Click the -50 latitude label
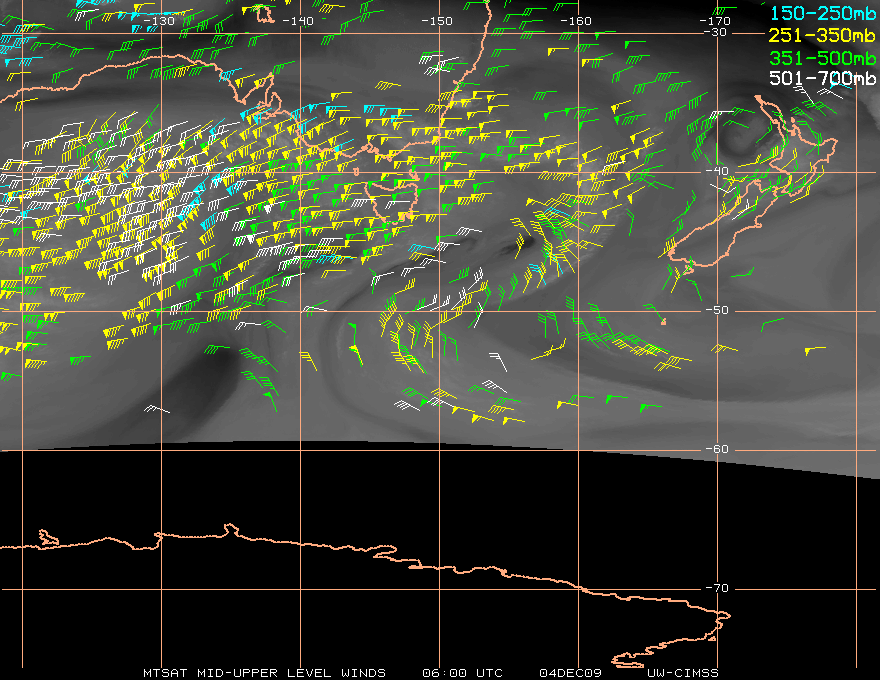 (717, 310)
